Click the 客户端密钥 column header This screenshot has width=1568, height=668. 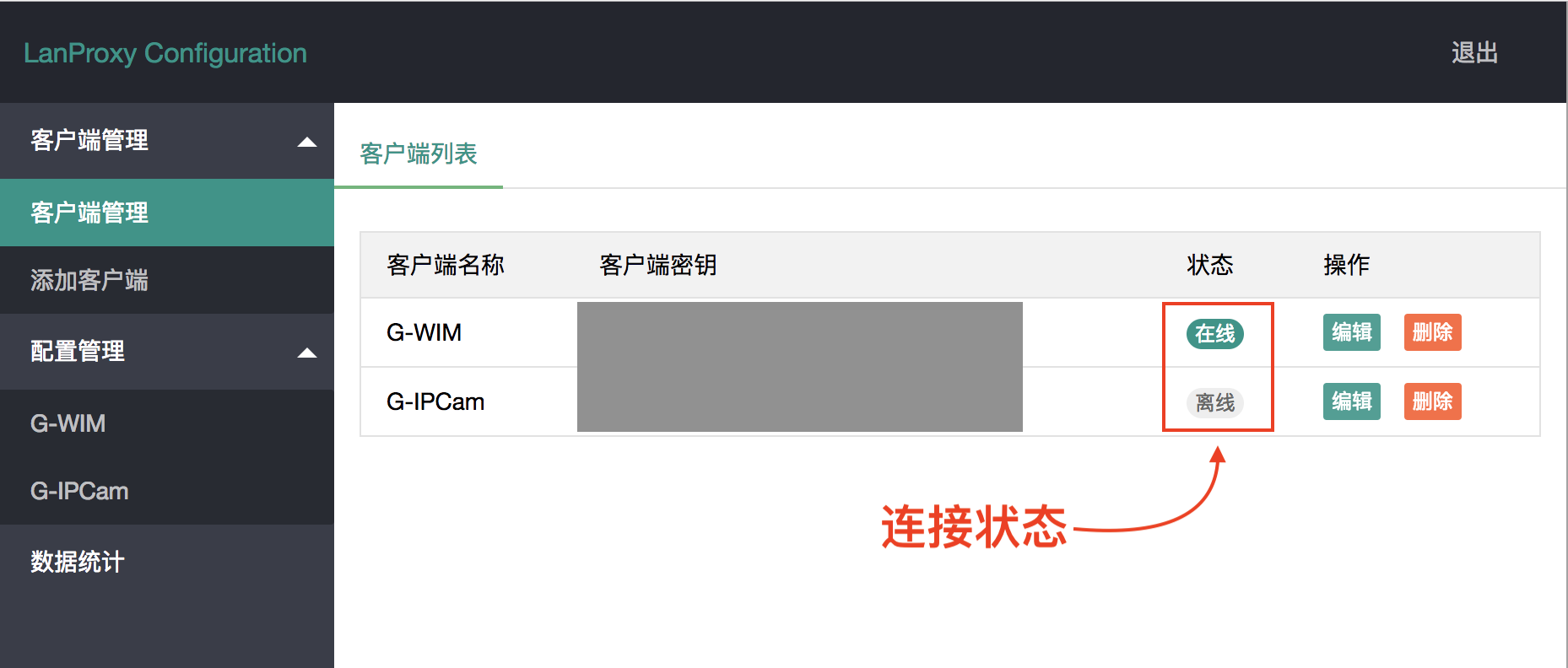657,265
